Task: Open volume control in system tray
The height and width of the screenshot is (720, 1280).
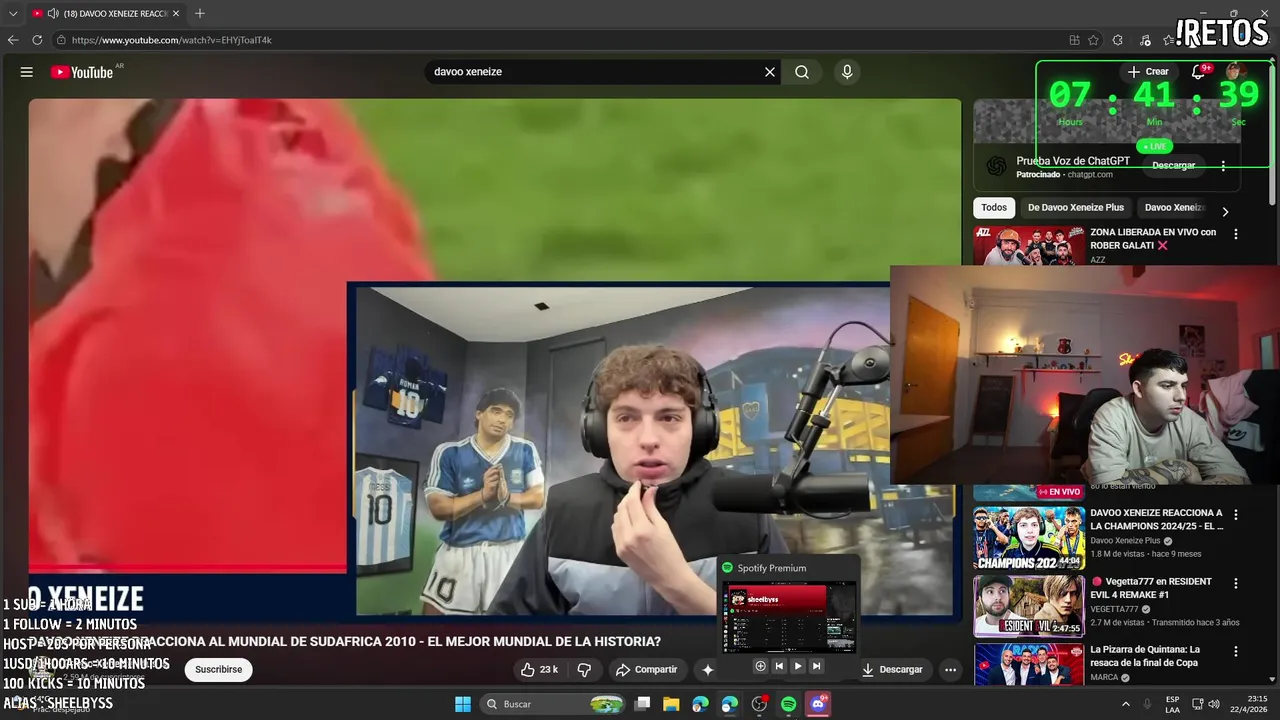Action: 1214,704
